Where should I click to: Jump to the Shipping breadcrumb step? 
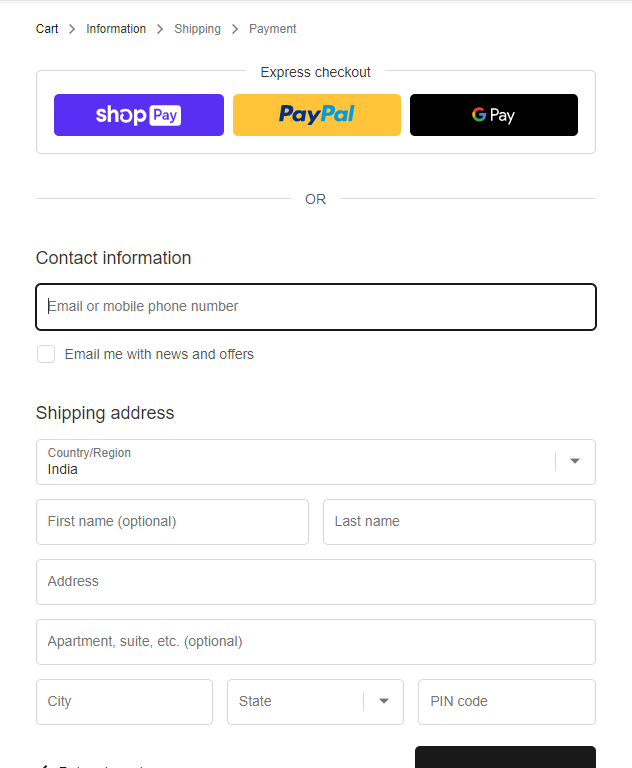click(197, 29)
